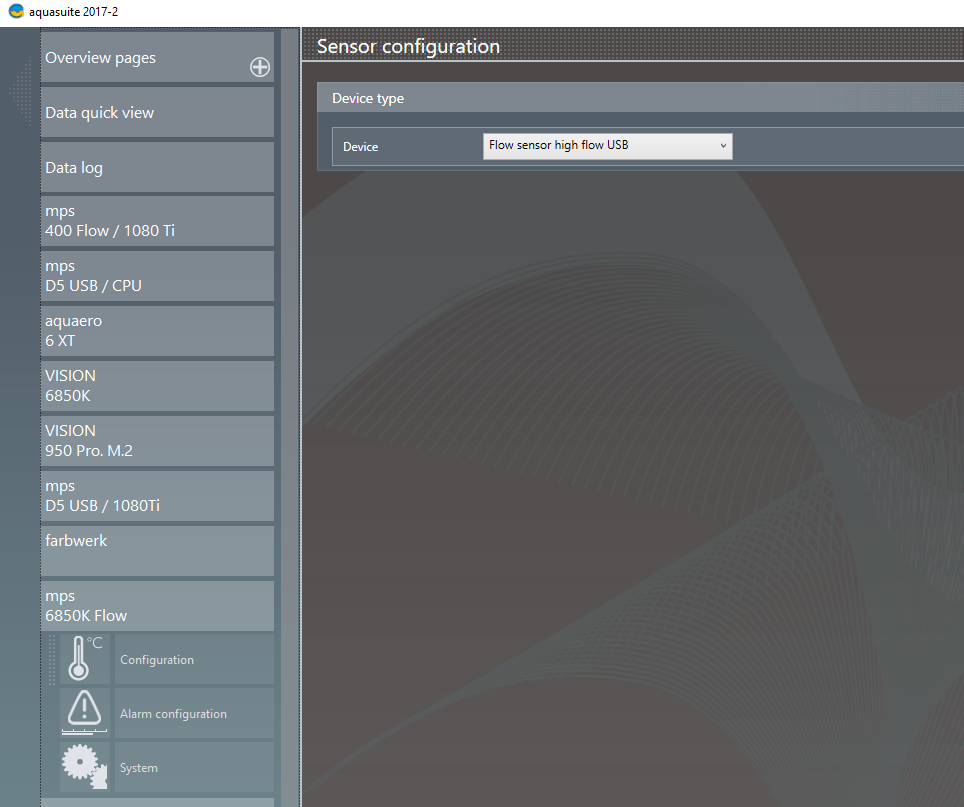
Task: Open the Device type dropdown
Action: [x=607, y=146]
